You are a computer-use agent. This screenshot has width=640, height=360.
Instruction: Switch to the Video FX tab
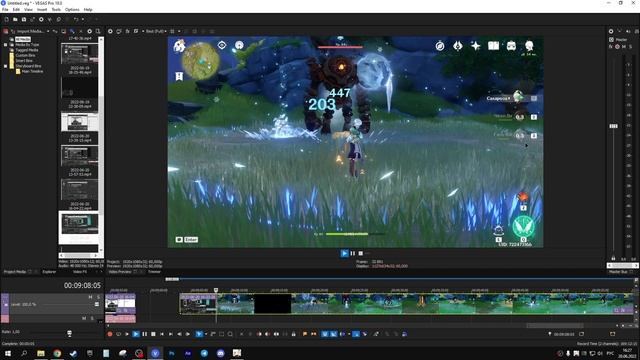(80, 272)
